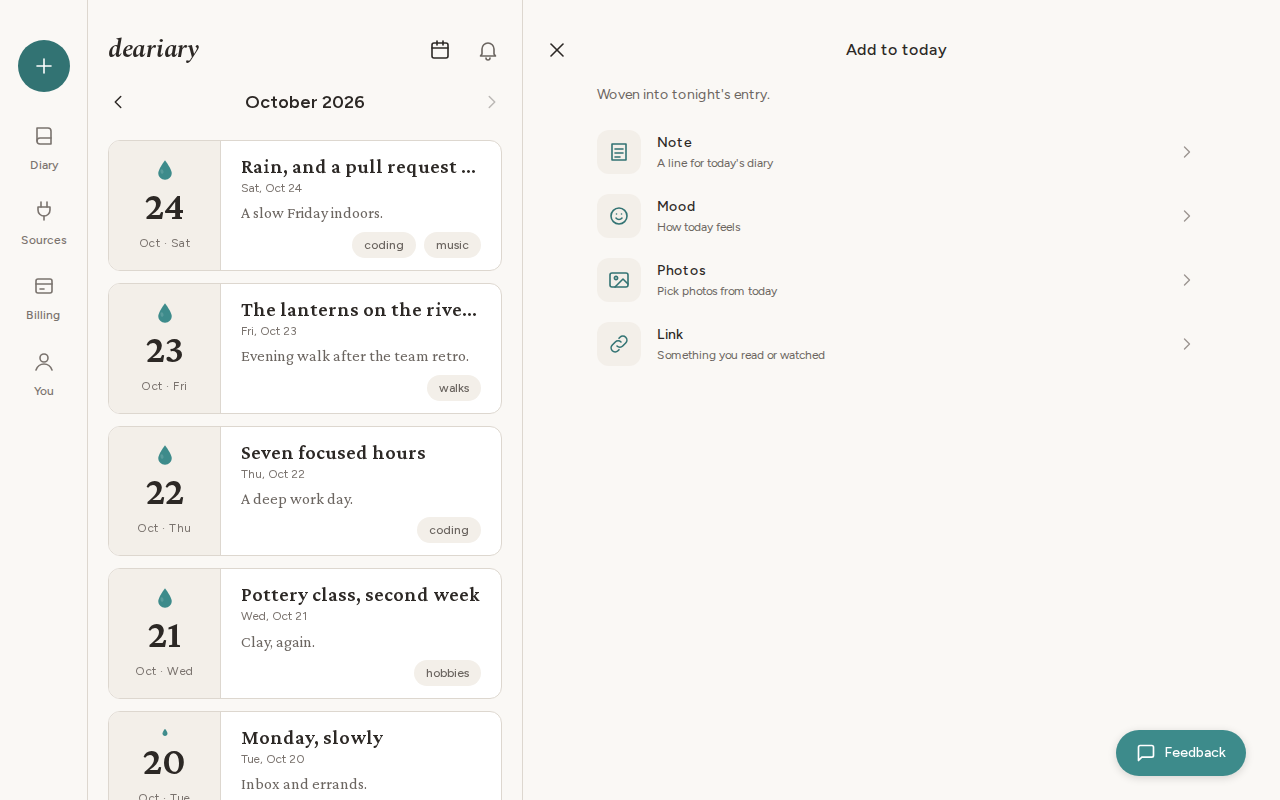1280x800 pixels.
Task: Click the Note document icon
Action: [619, 152]
